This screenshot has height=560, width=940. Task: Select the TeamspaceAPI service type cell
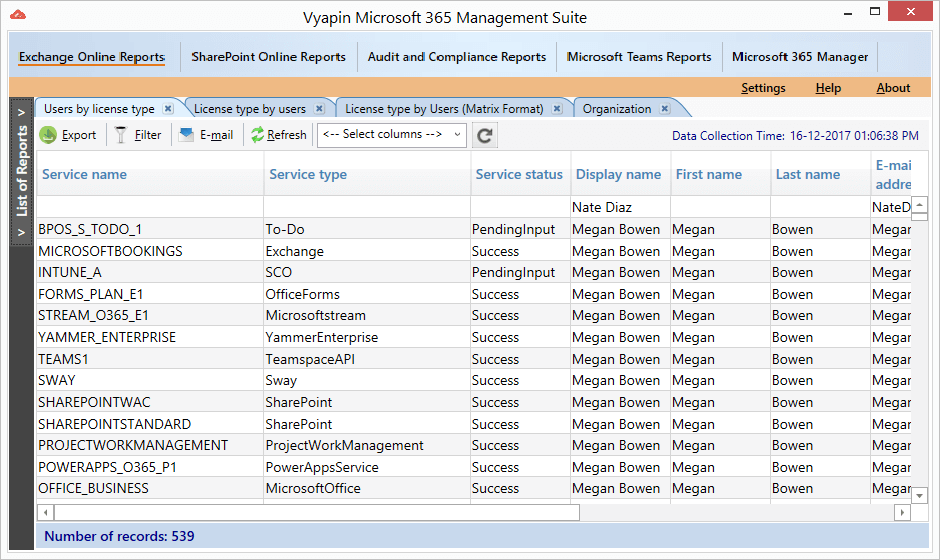[367, 359]
